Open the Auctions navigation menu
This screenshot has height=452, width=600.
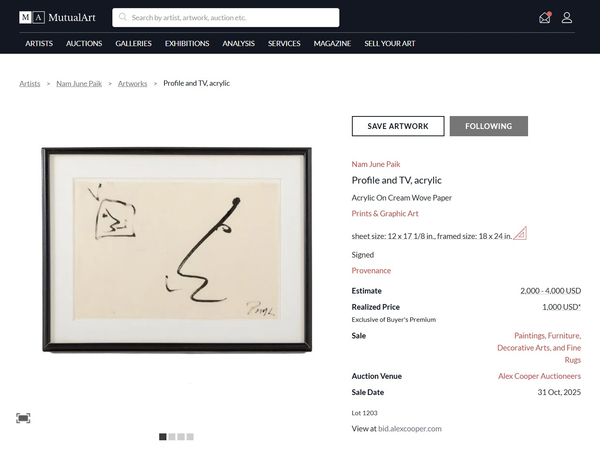pyautogui.click(x=84, y=44)
